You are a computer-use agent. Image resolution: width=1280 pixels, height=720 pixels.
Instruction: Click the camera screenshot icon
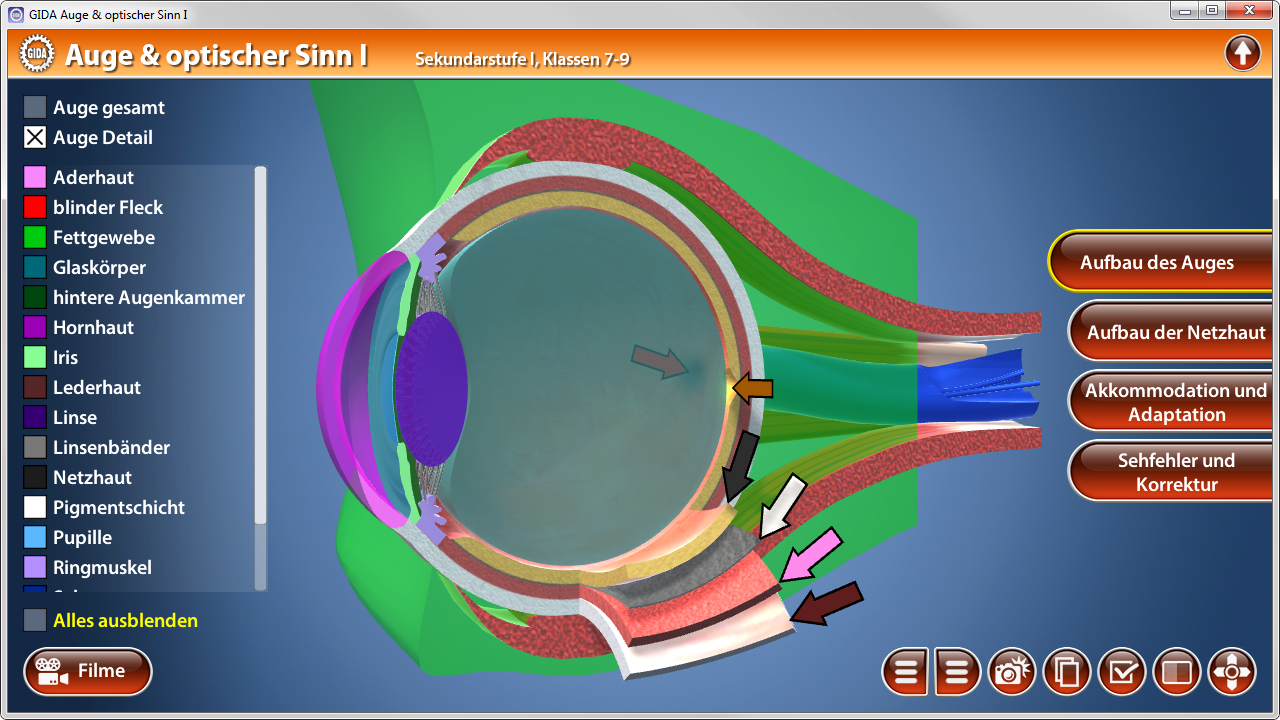point(1012,672)
